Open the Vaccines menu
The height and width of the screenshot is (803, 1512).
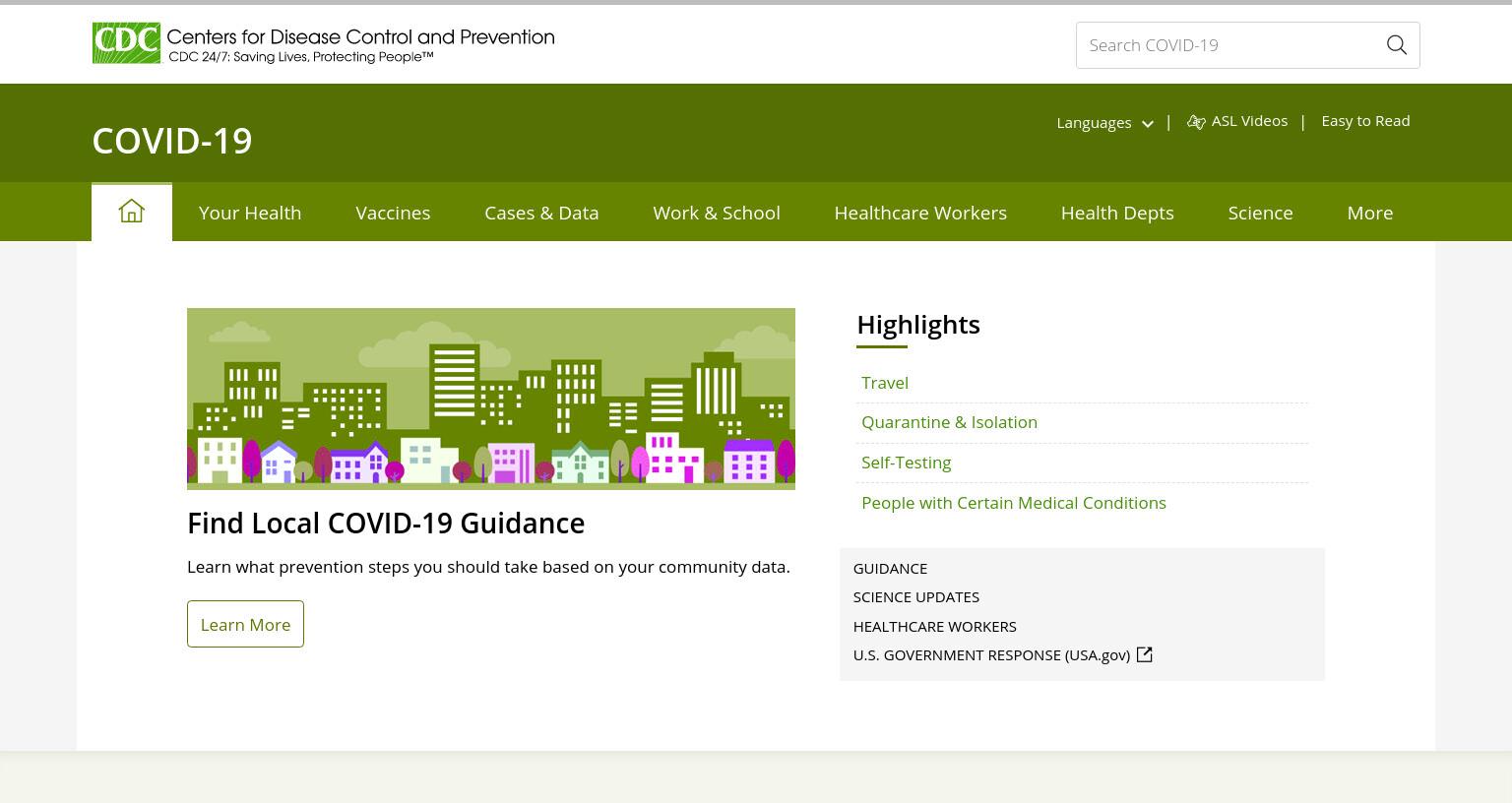click(393, 213)
